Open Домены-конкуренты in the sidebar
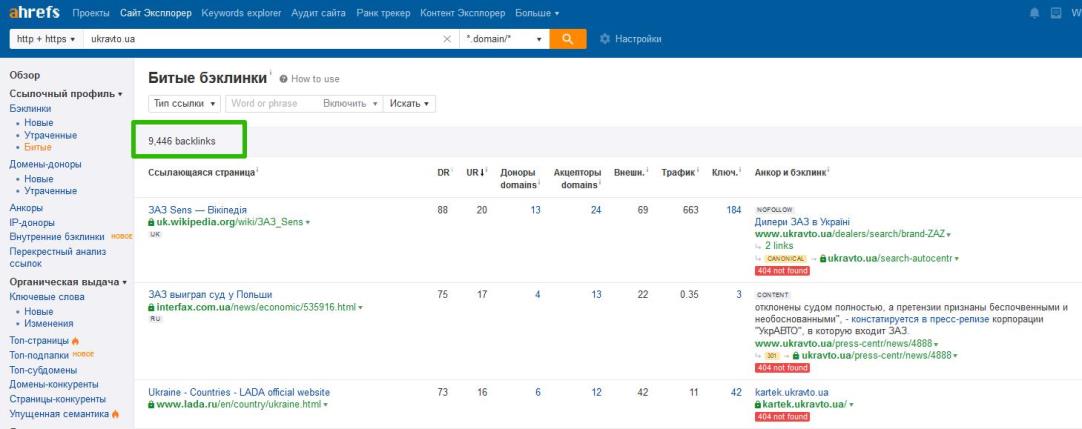Viewport: 1082px width, 429px height. click(x=54, y=384)
